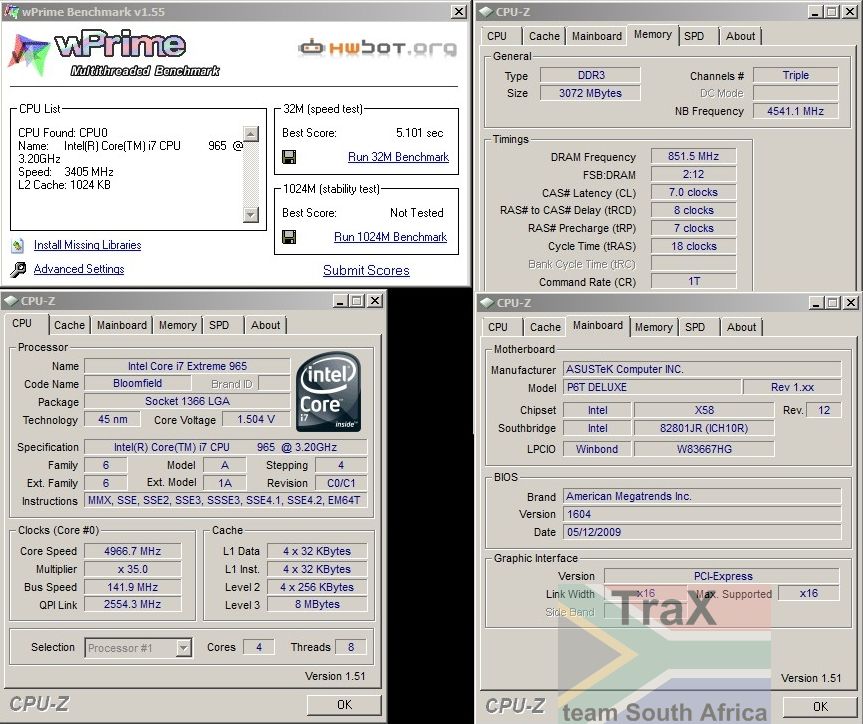863x724 pixels.
Task: Click CPU List scrollbar down arrow
Action: point(251,215)
